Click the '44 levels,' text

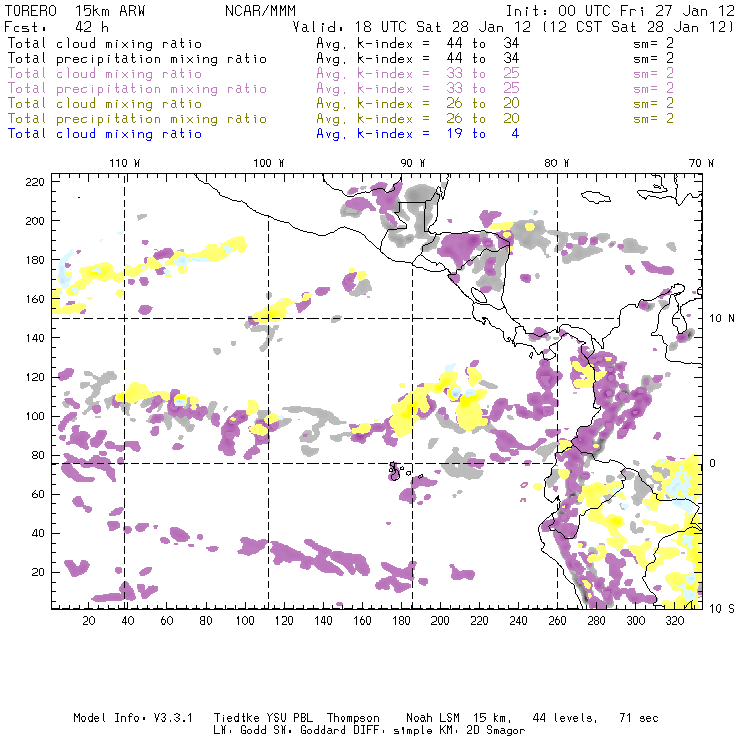coord(564,718)
